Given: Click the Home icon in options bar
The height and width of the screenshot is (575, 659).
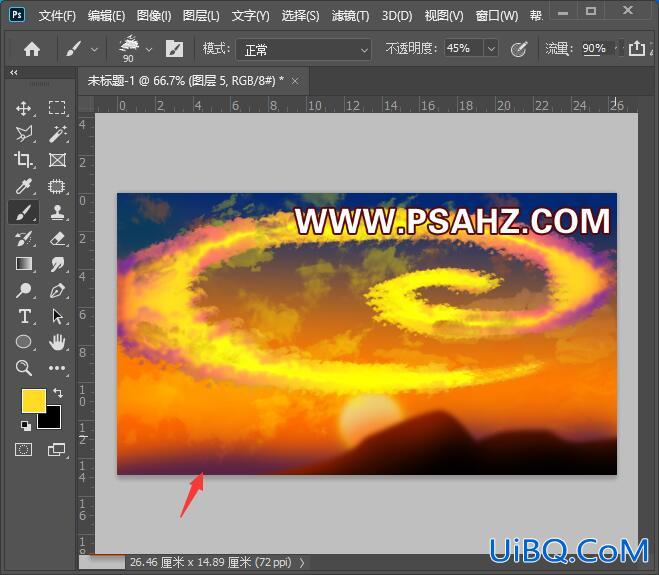Looking at the screenshot, I should click(32, 50).
